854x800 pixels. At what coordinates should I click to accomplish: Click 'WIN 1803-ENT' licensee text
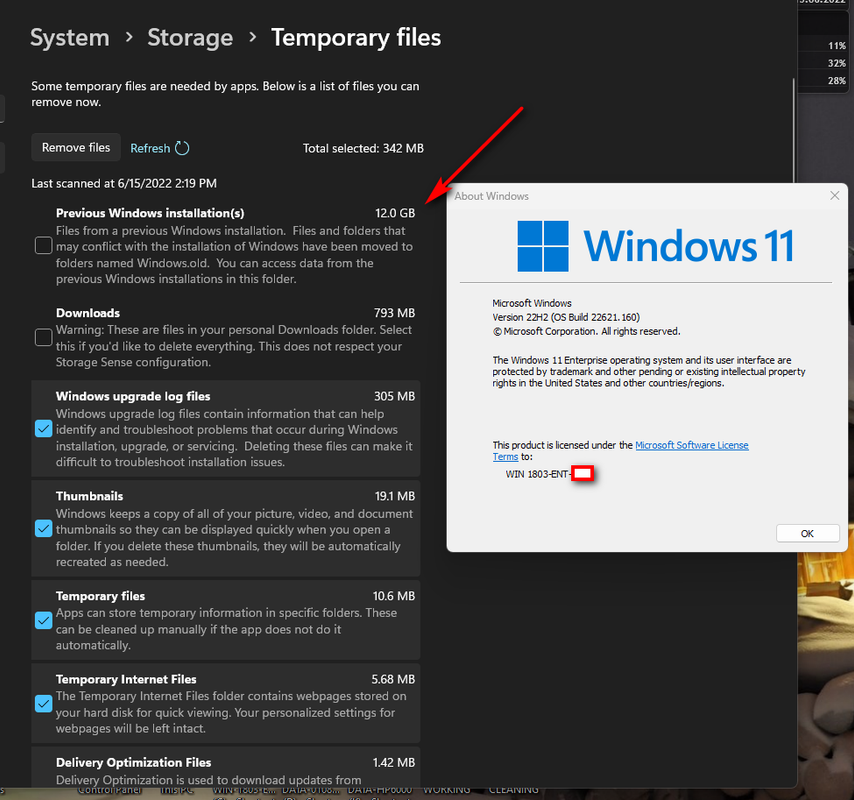pyautogui.click(x=537, y=474)
